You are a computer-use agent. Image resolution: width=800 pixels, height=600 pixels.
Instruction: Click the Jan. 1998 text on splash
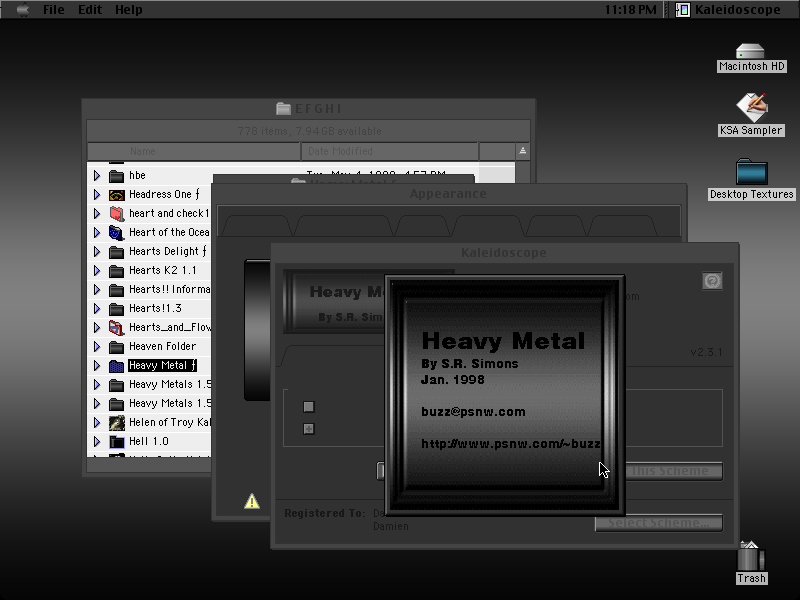coord(453,380)
